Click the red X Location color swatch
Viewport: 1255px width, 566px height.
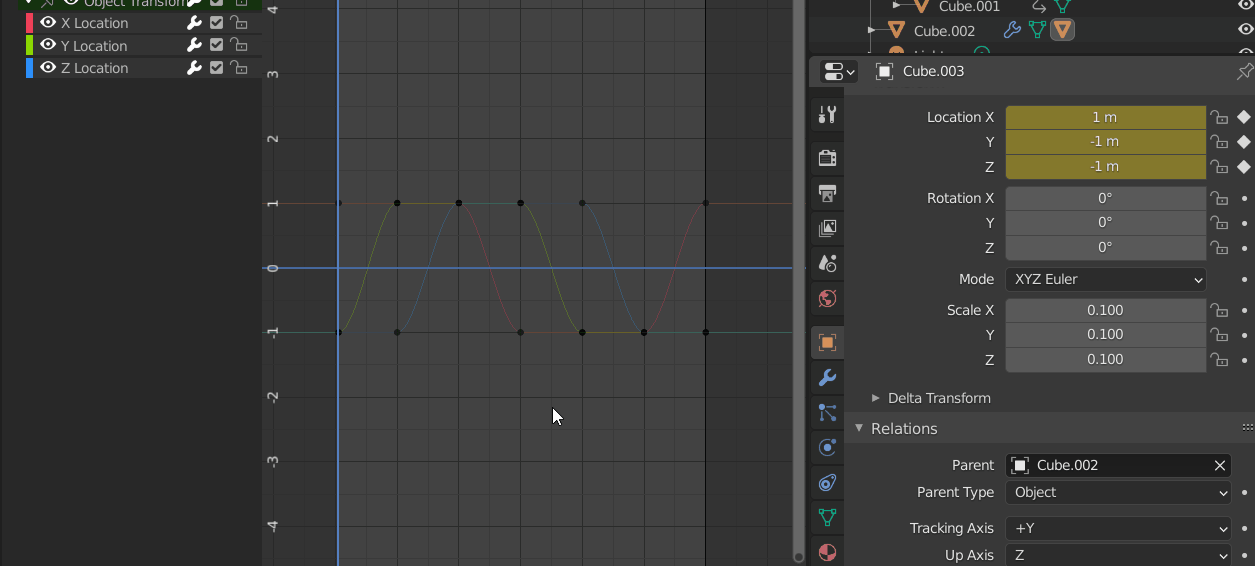coord(29,23)
